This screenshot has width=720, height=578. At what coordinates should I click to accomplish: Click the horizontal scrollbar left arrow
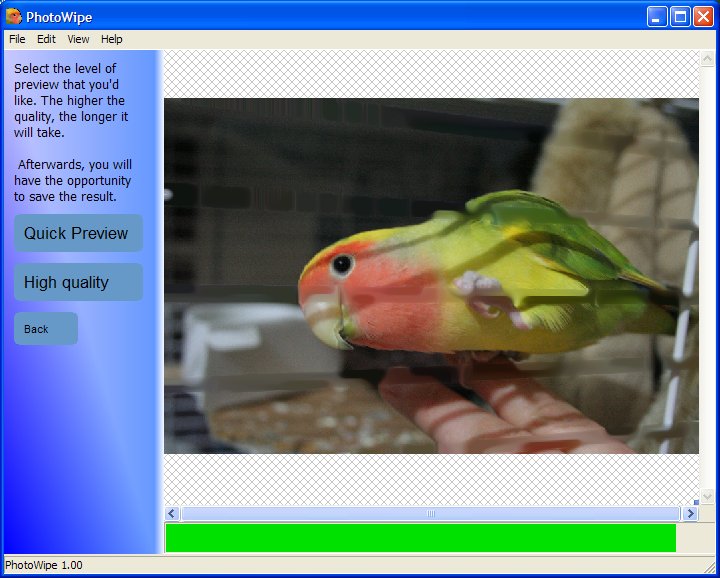pos(172,513)
